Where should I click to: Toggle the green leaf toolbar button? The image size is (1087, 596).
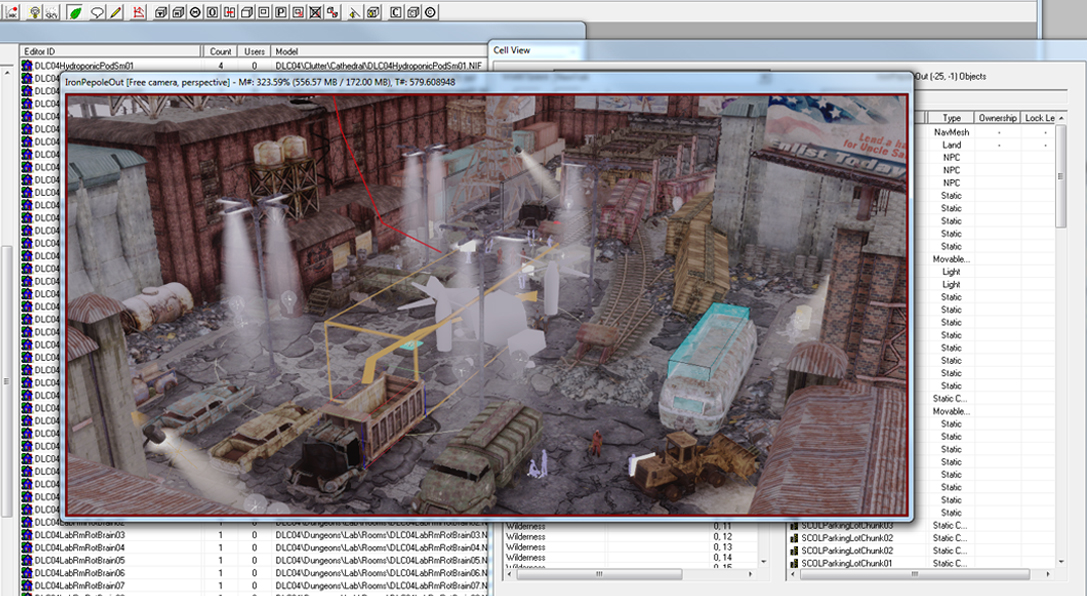(x=75, y=12)
